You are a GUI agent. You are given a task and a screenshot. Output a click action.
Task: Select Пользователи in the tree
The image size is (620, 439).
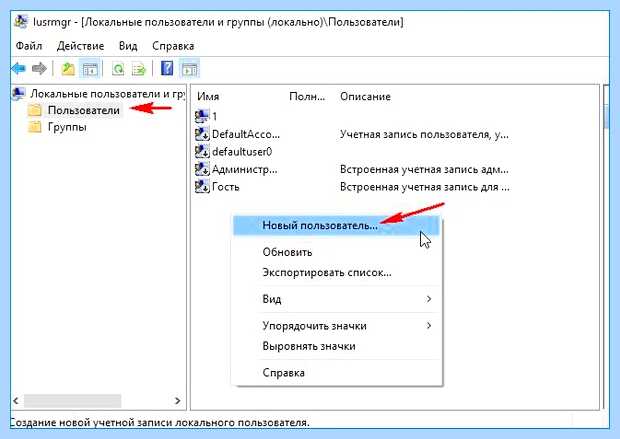pos(83,110)
